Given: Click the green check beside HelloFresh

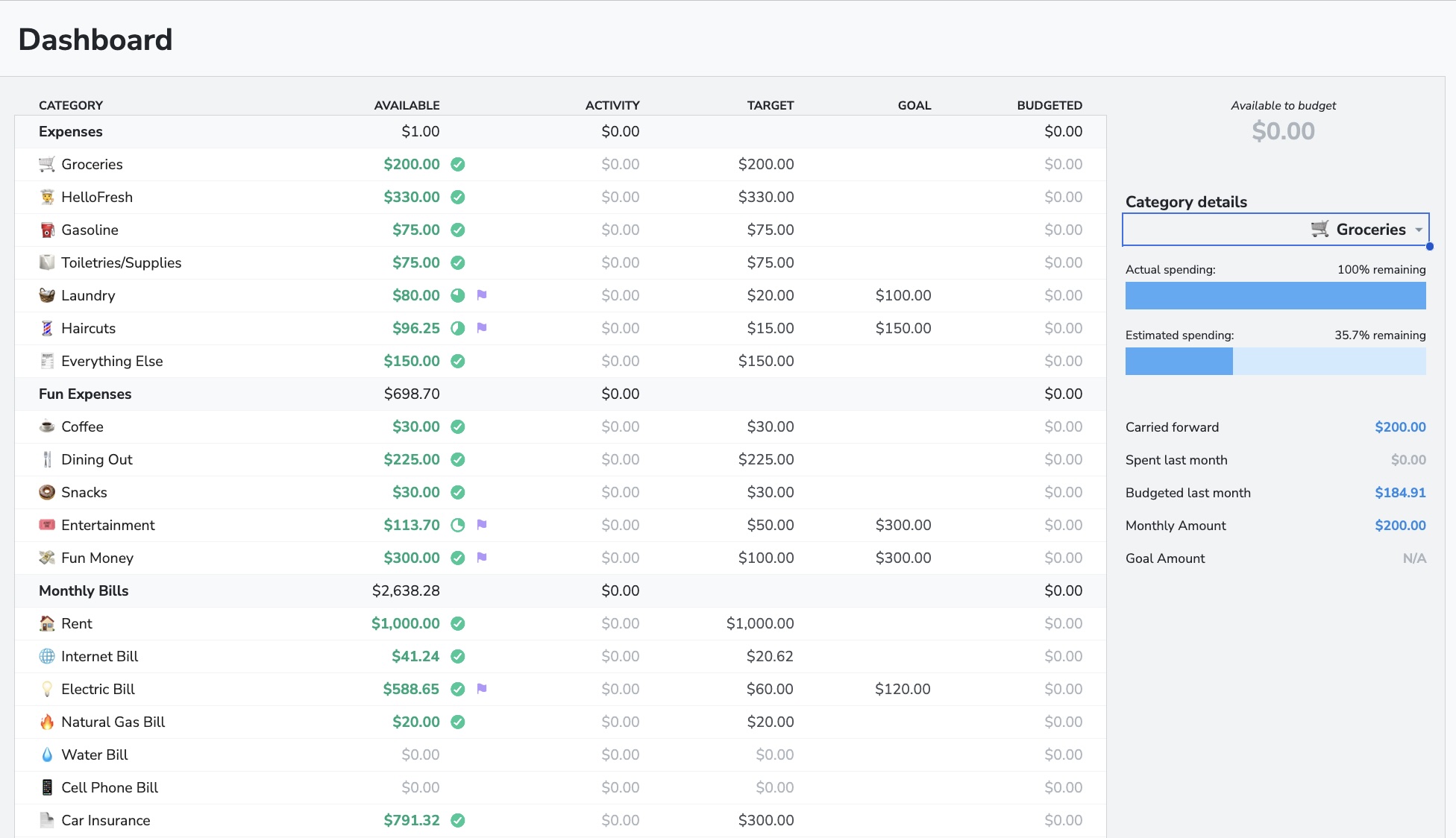Looking at the screenshot, I should 458,197.
